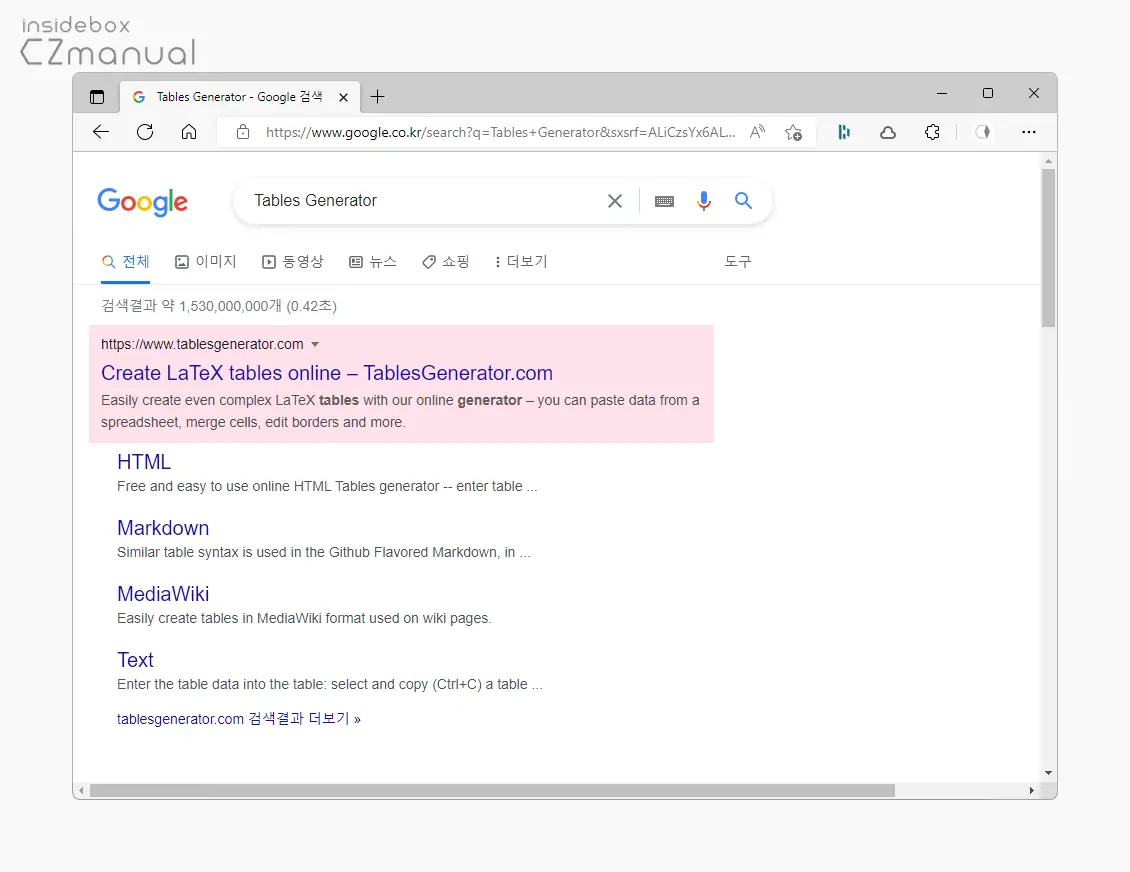Go back with the back arrow
The image size is (1130, 872).
[x=101, y=132]
